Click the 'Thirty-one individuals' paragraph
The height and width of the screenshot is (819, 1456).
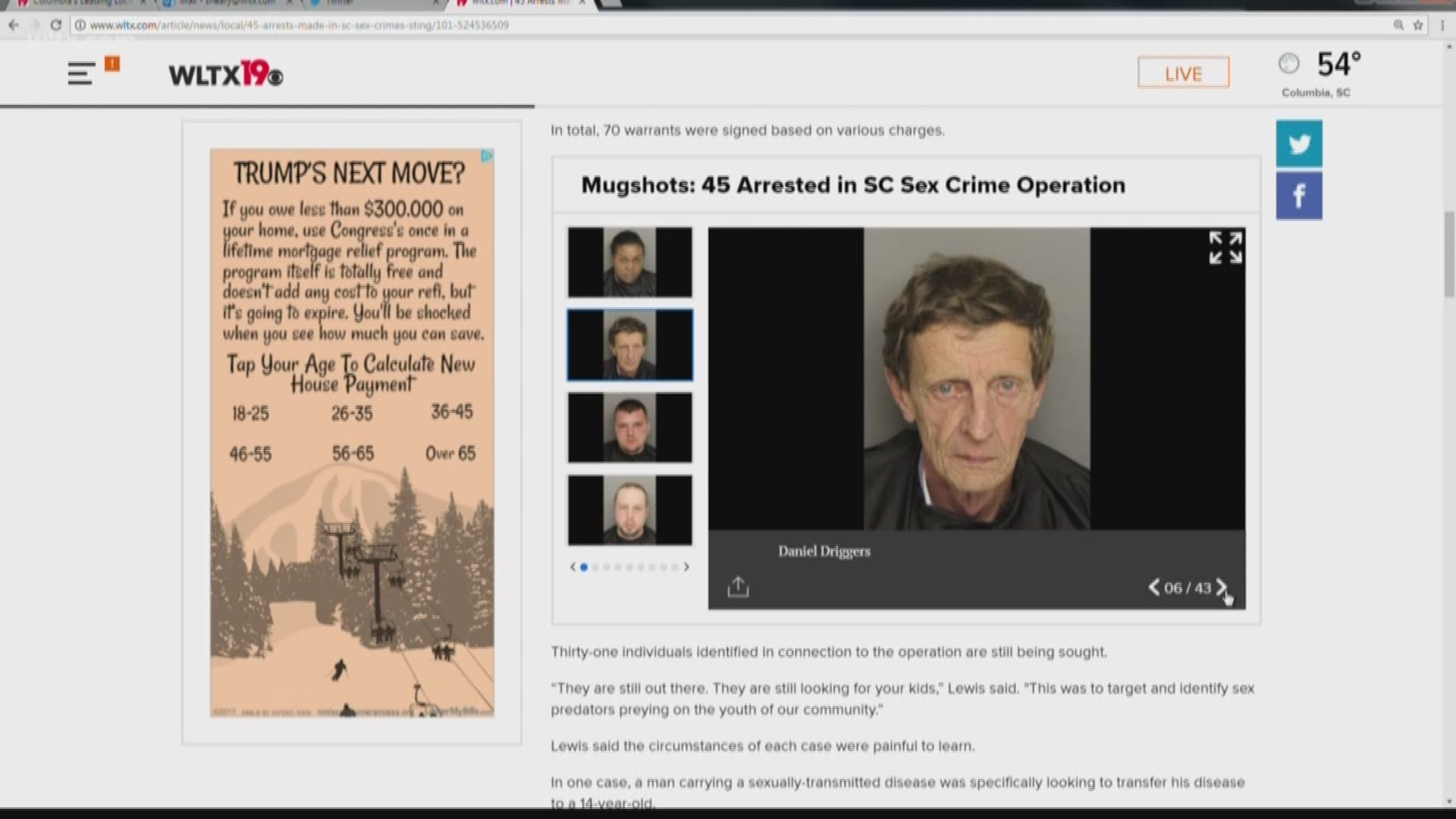point(829,652)
